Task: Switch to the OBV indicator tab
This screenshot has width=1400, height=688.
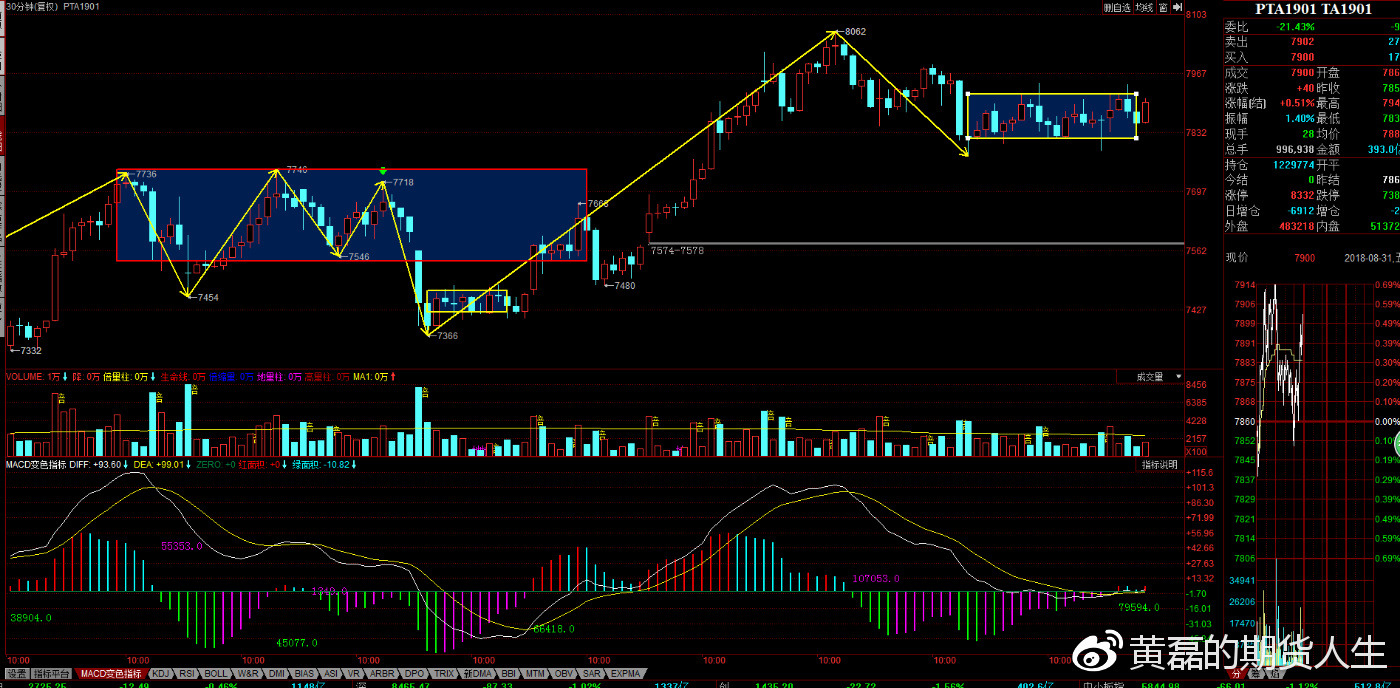Action: (x=564, y=673)
